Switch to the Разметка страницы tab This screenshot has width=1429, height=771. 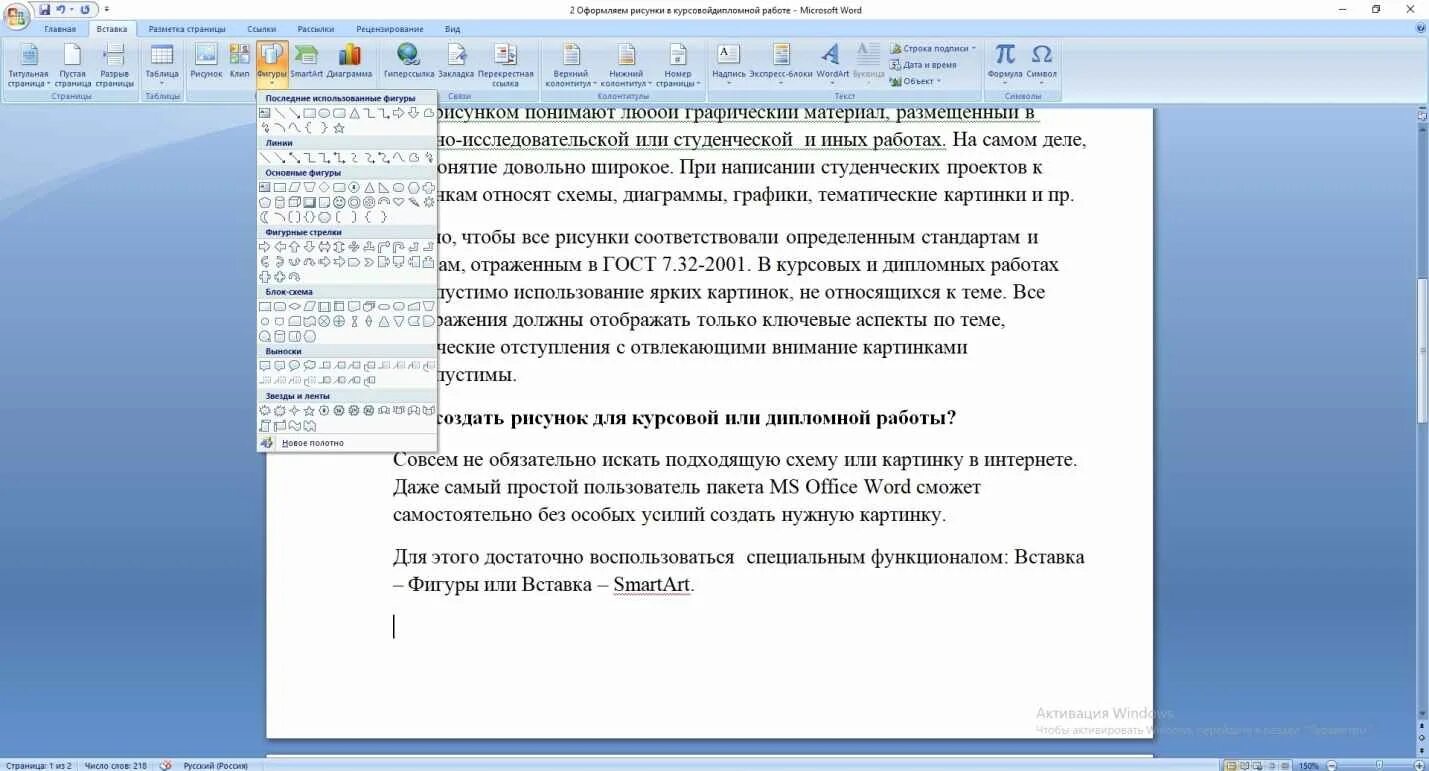click(x=187, y=29)
